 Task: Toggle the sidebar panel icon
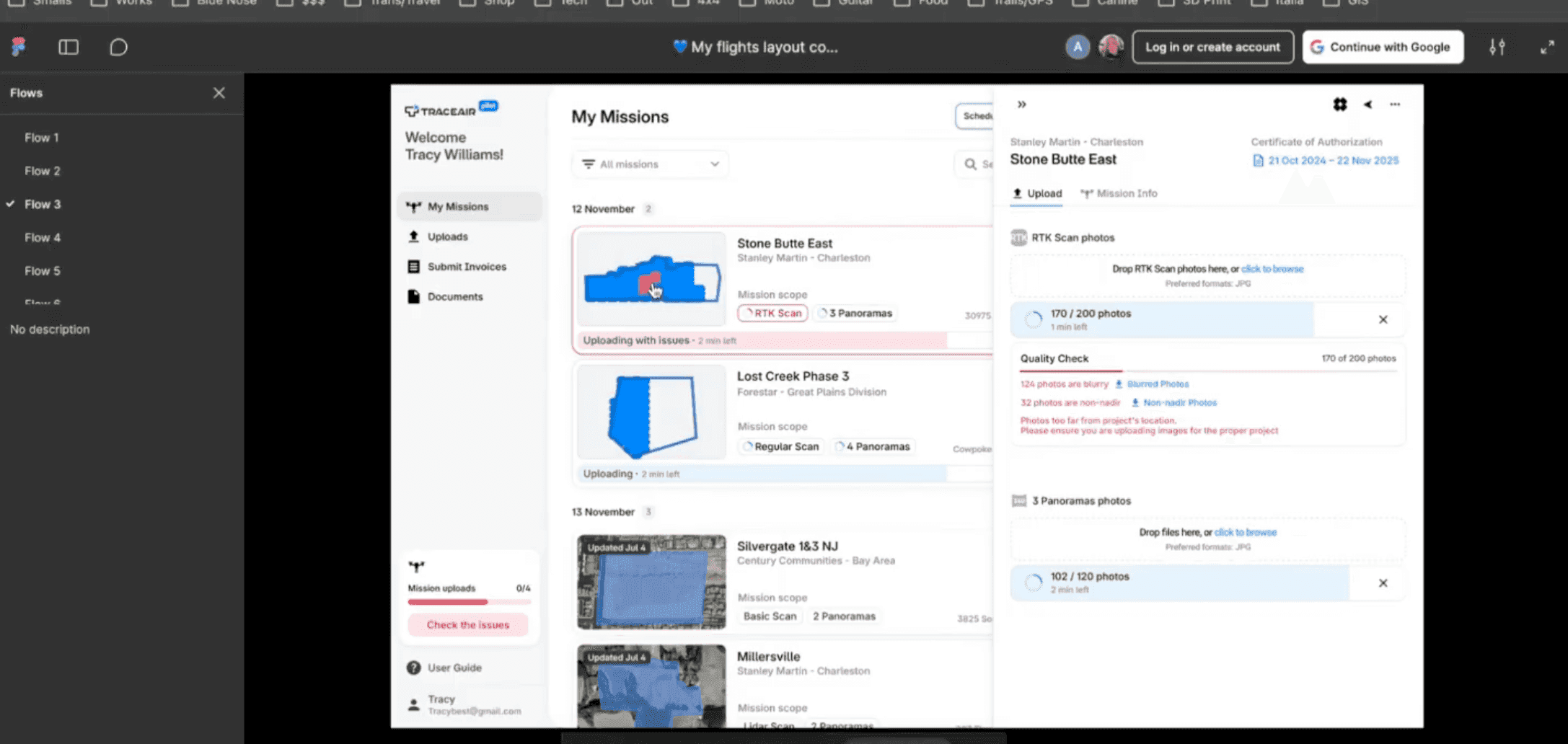(x=69, y=47)
